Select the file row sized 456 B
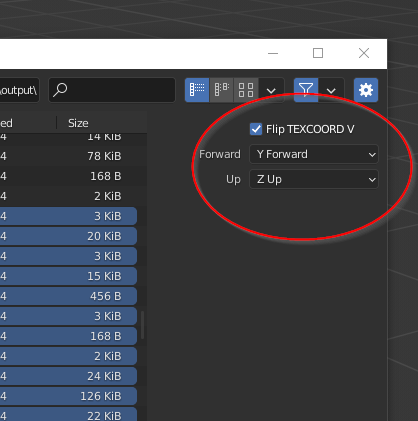 click(x=68, y=296)
